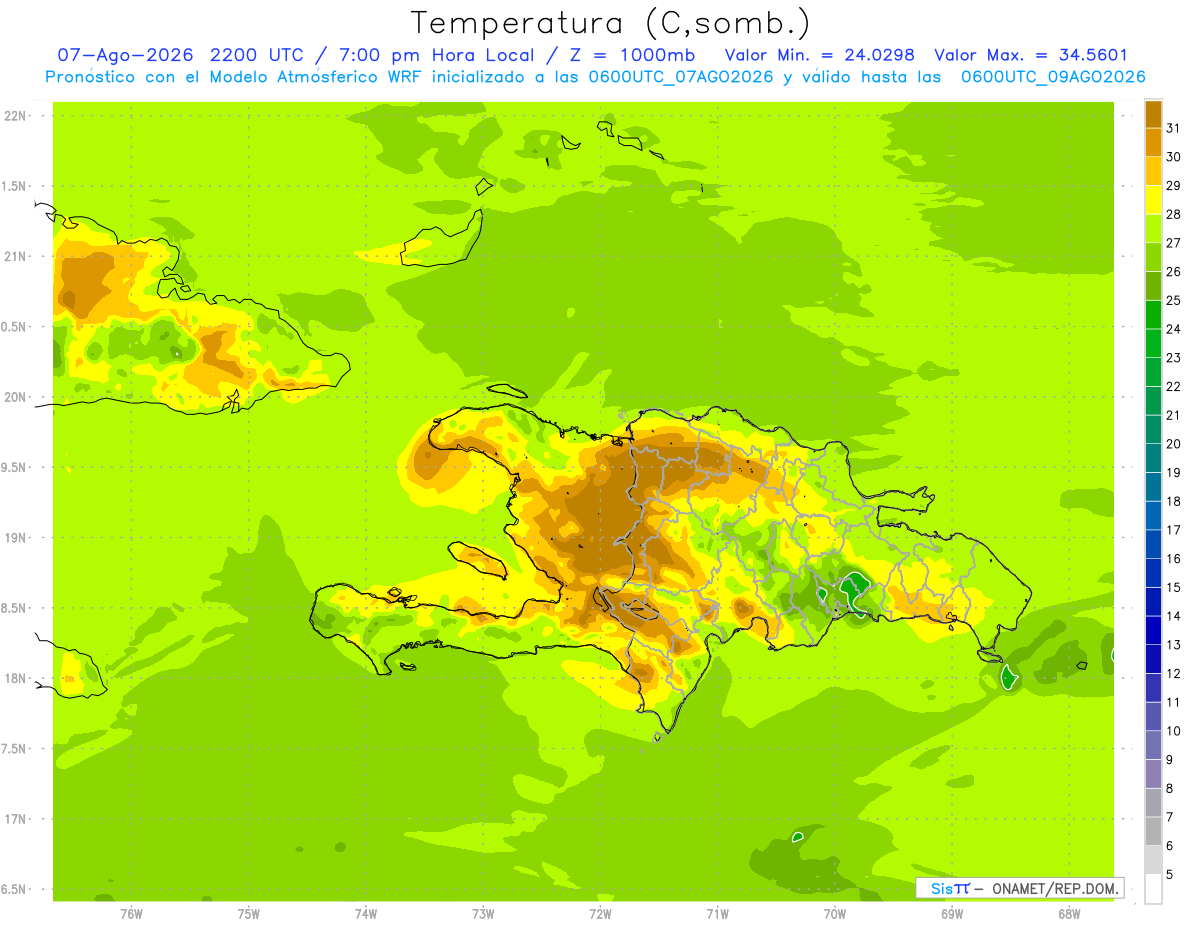Image resolution: width=1200 pixels, height=927 pixels.
Task: Select the legend swatch between 30 and 31
Action: point(1153,142)
